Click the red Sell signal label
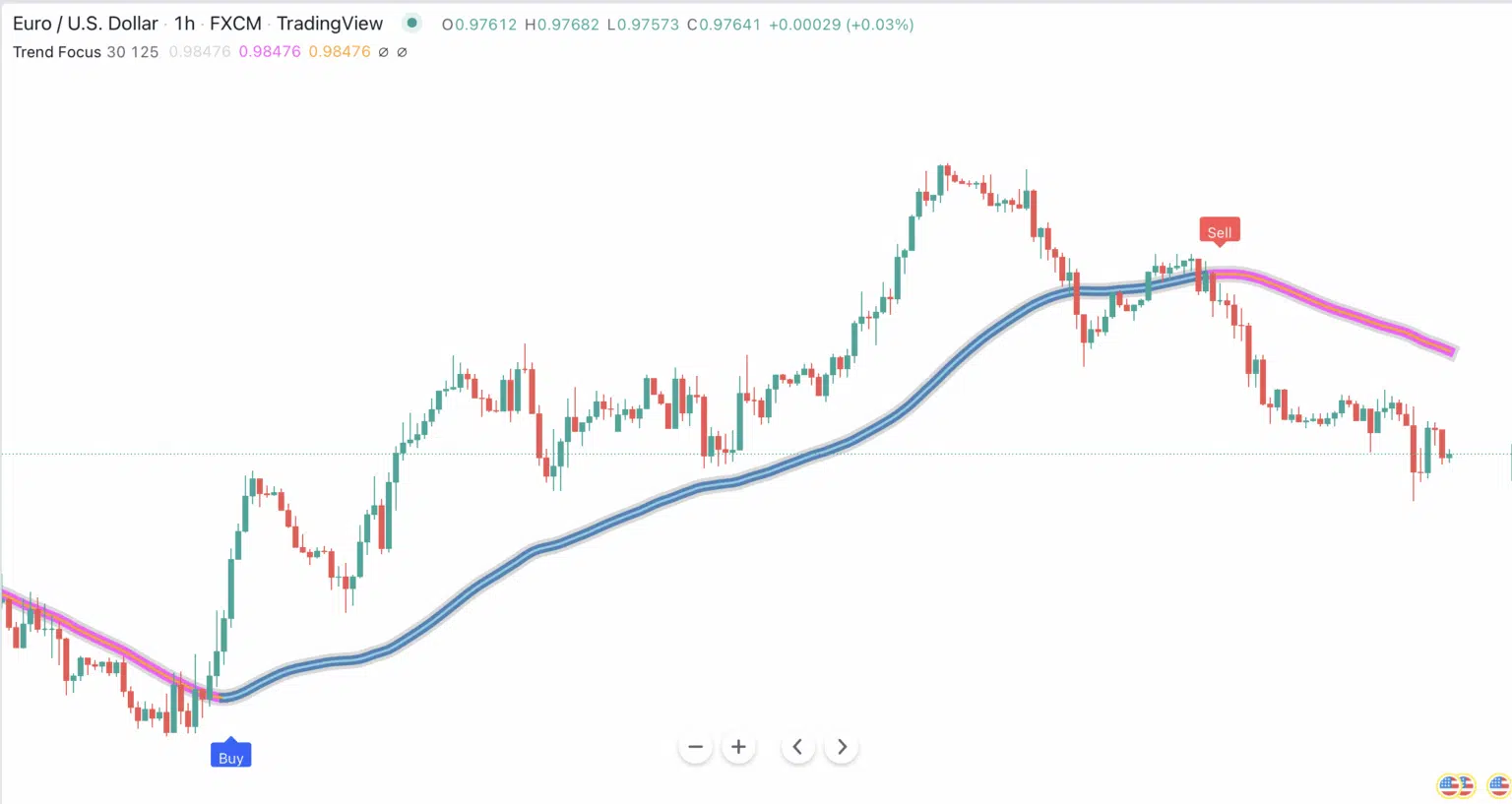 click(x=1219, y=232)
